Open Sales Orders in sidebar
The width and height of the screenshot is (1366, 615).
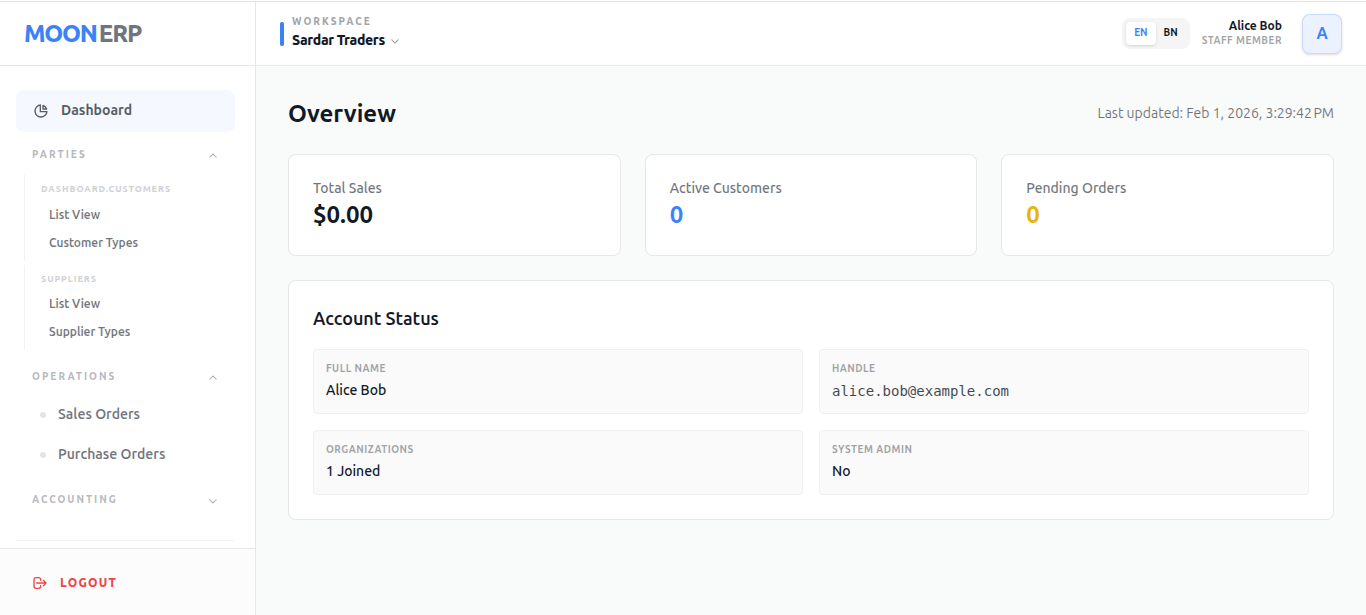pyautogui.click(x=98, y=414)
